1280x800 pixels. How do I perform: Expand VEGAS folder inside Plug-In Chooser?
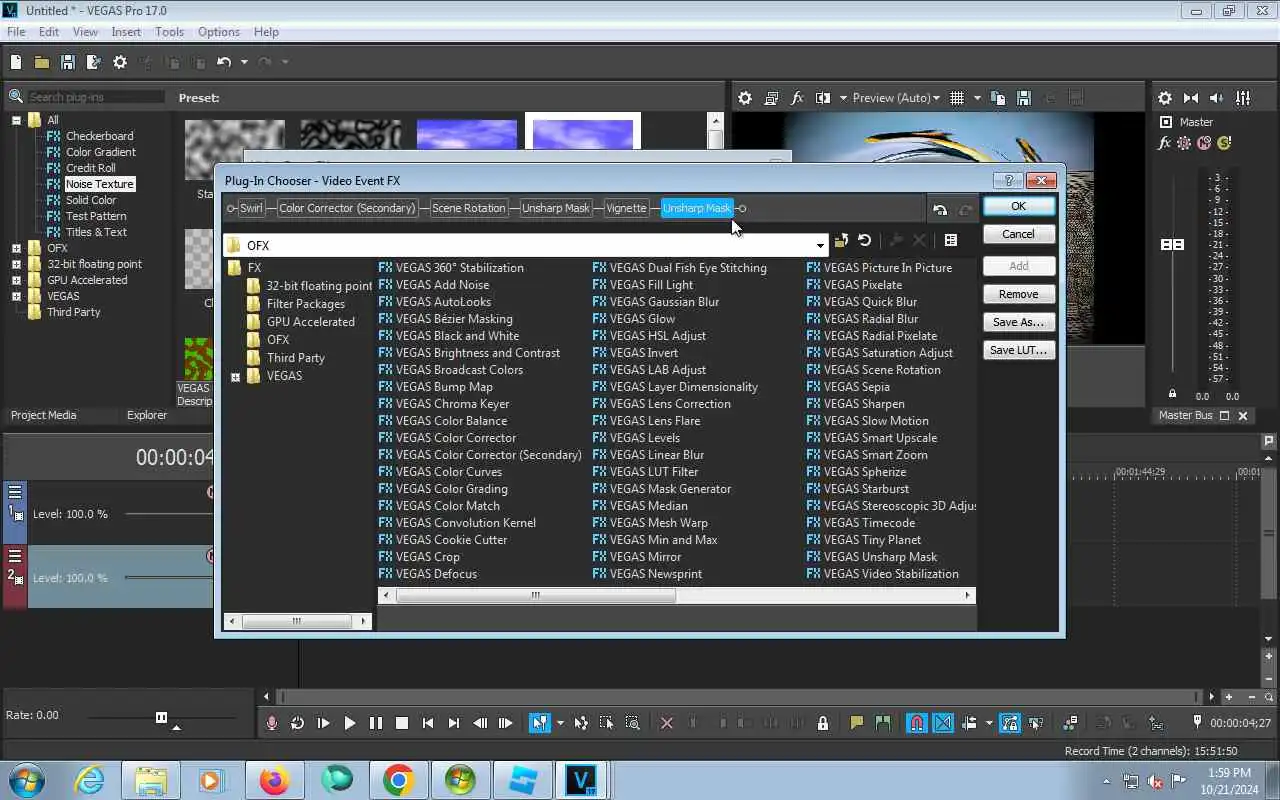click(236, 377)
